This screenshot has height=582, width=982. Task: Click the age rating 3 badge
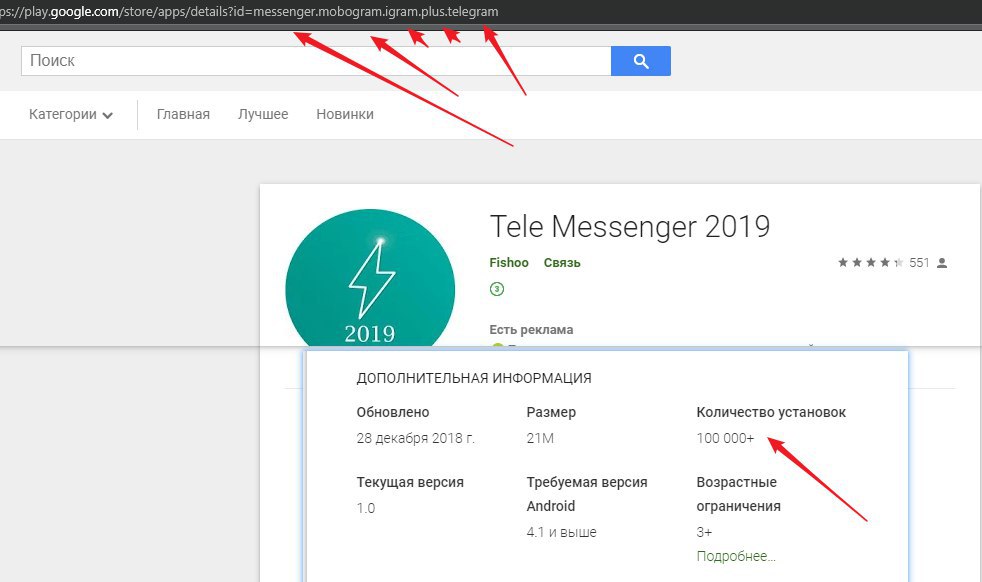coord(497,289)
